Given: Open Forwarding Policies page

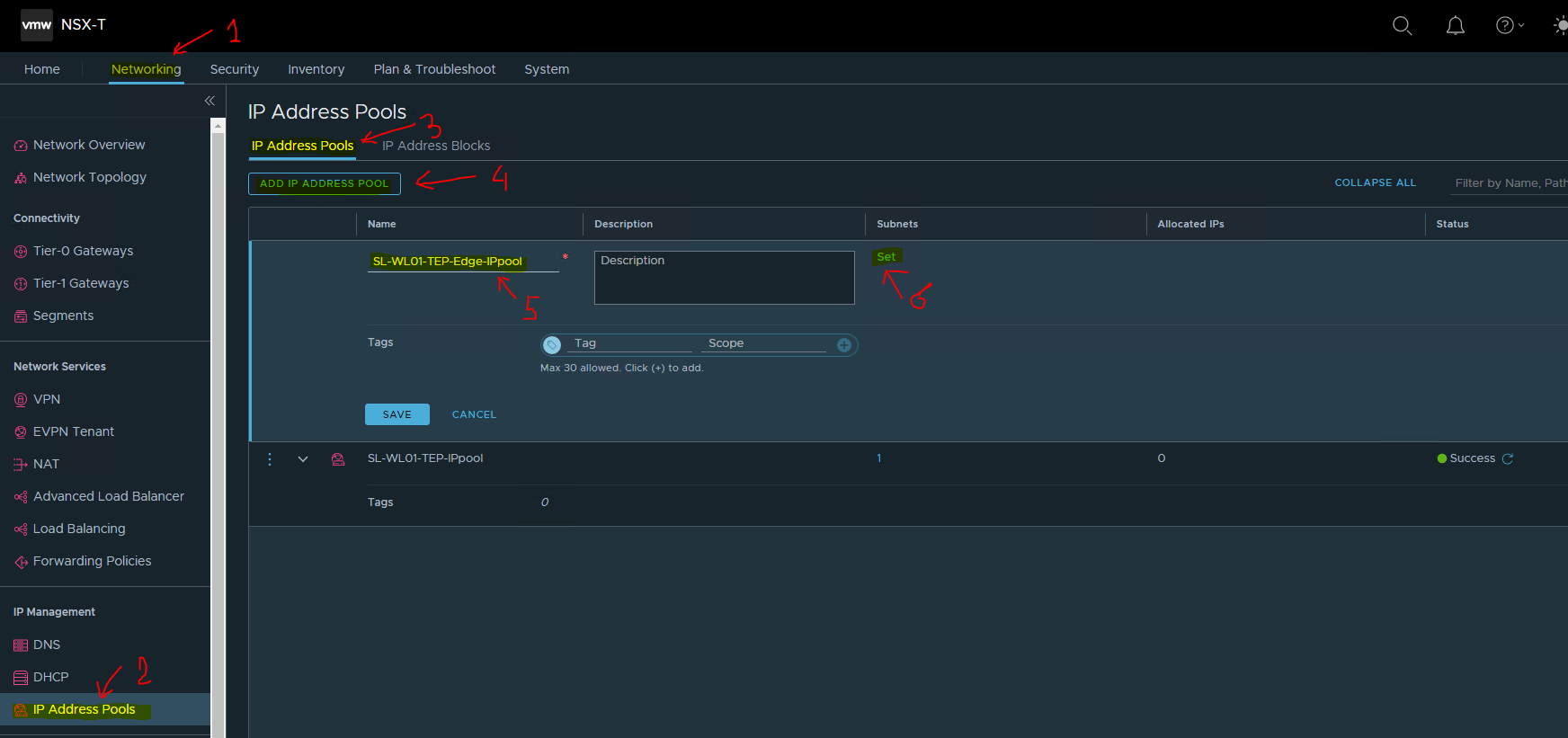Looking at the screenshot, I should tap(92, 561).
